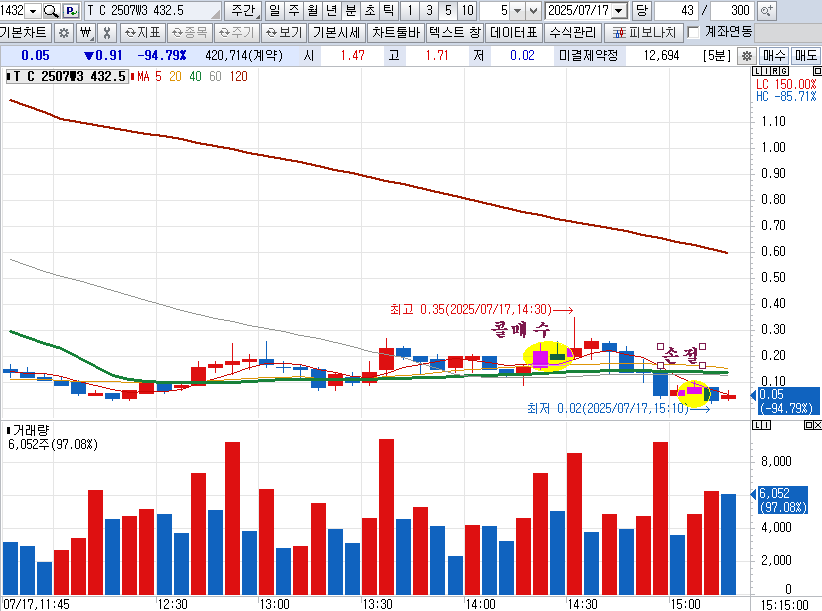Select the 10-minute interval button
Image resolution: width=822 pixels, height=611 pixels.
pos(467,10)
